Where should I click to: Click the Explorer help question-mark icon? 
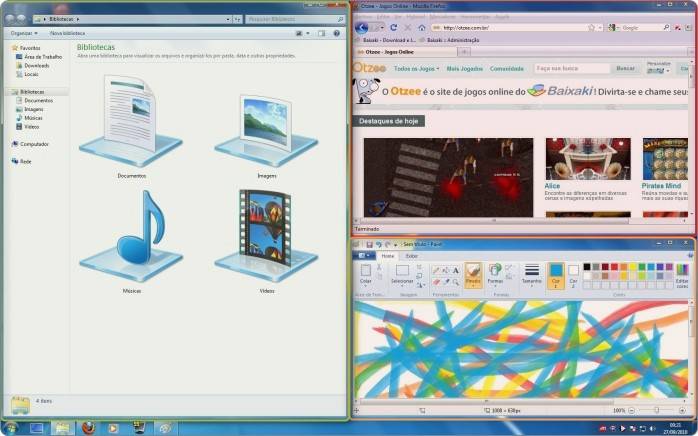point(337,33)
